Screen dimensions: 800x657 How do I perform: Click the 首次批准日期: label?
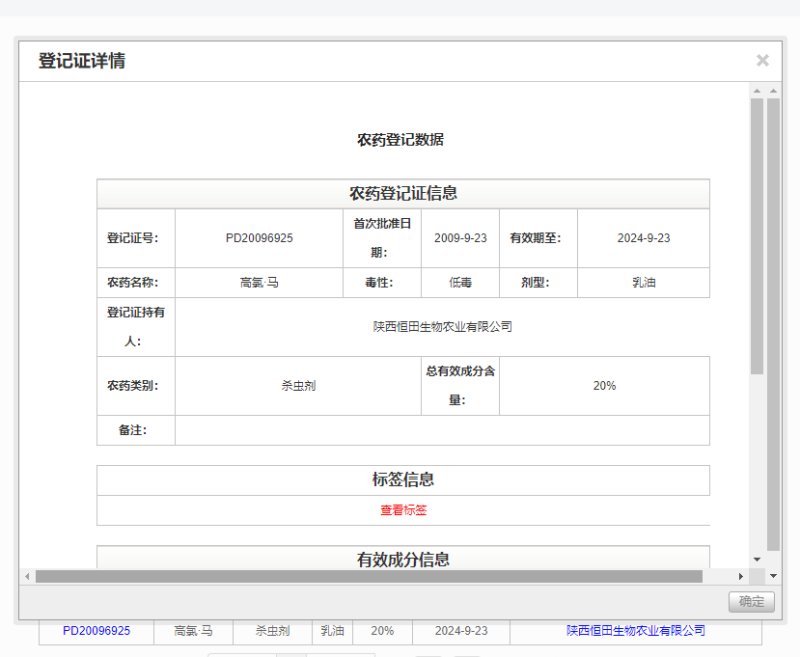(x=382, y=238)
